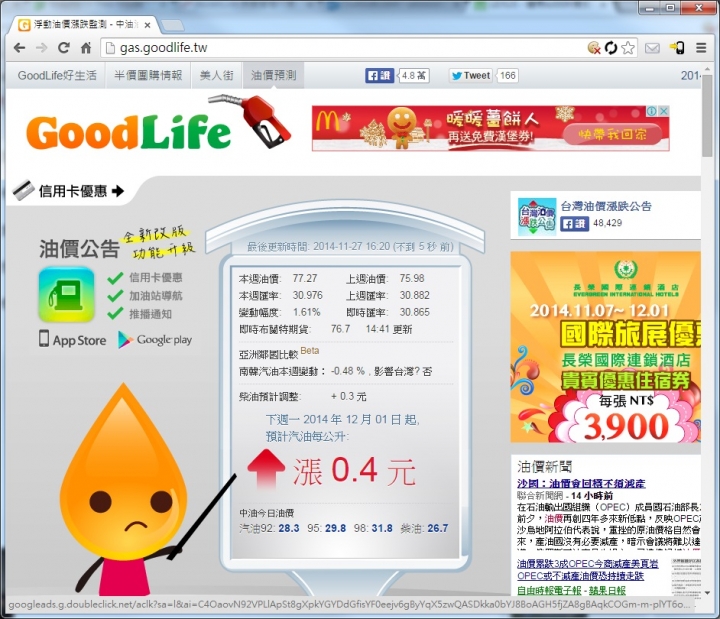Click the 亞洲鄰國比較 Beta label
The image size is (720, 619).
tap(278, 353)
